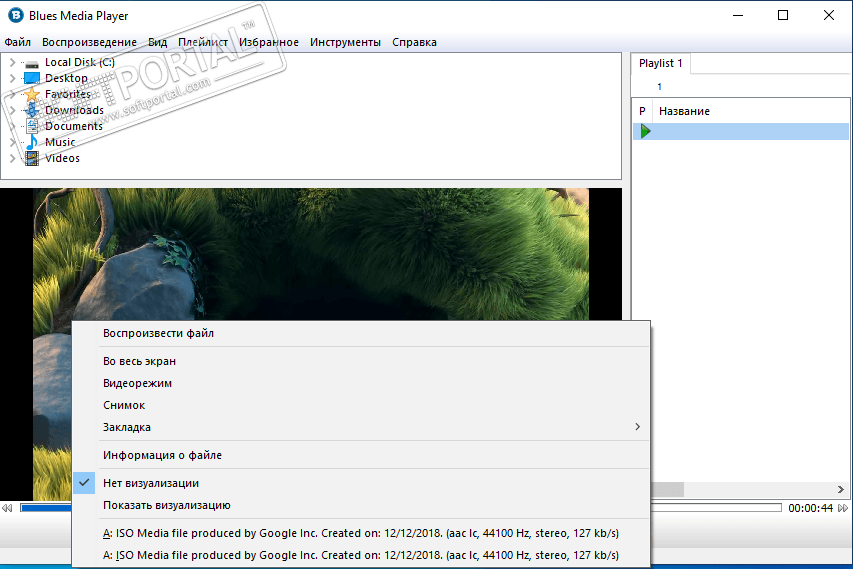The width and height of the screenshot is (853, 569).
Task: Click the Documents page icon
Action: tap(32, 126)
